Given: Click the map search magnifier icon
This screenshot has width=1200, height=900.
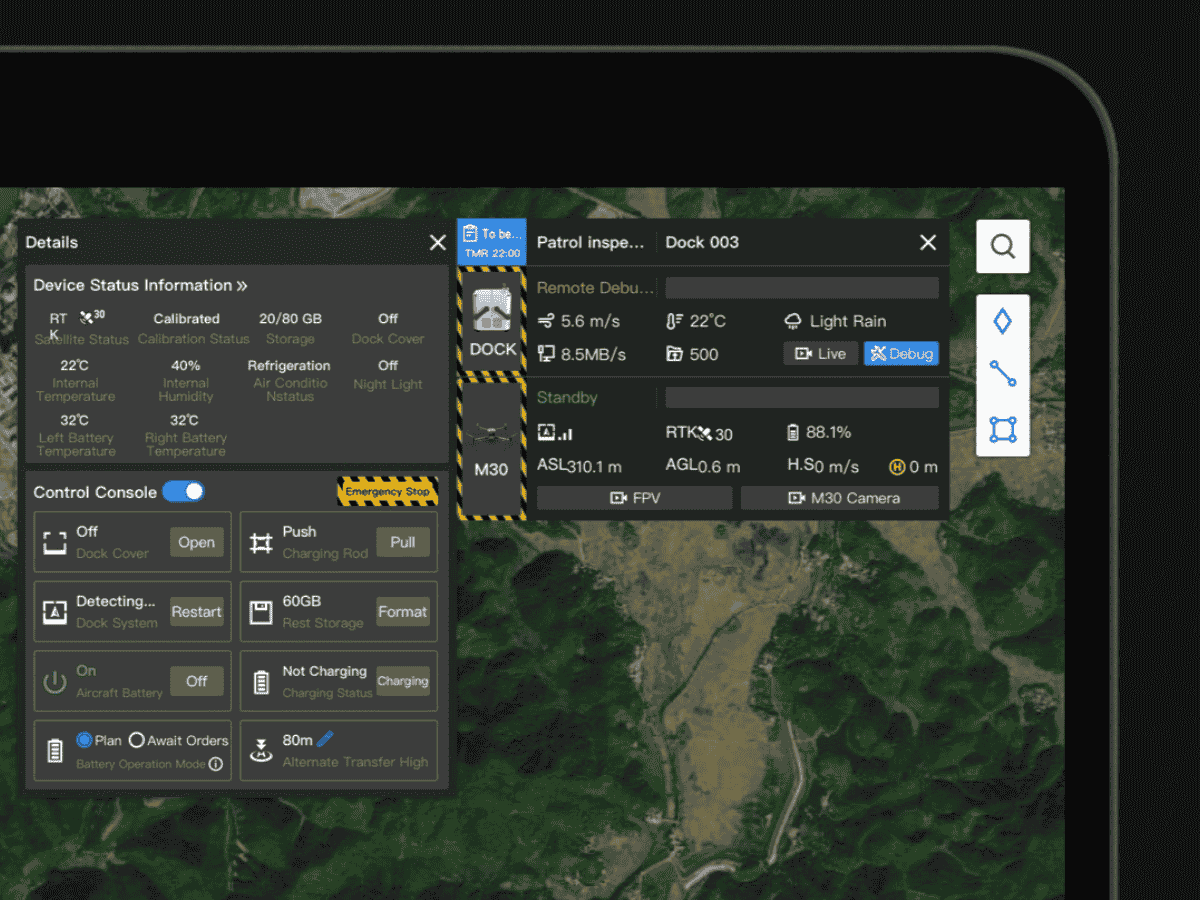Looking at the screenshot, I should click(x=1002, y=246).
